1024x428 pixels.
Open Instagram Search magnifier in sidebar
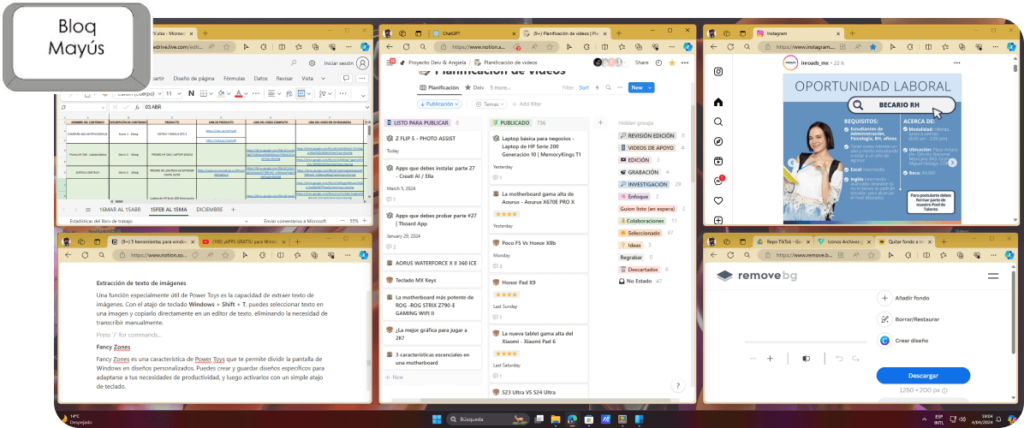[718, 122]
